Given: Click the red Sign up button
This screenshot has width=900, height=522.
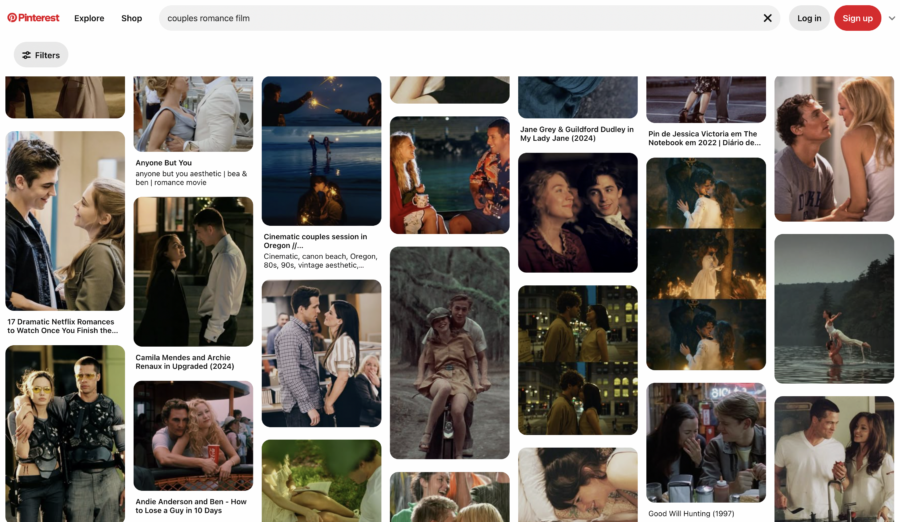Looking at the screenshot, I should (x=858, y=18).
